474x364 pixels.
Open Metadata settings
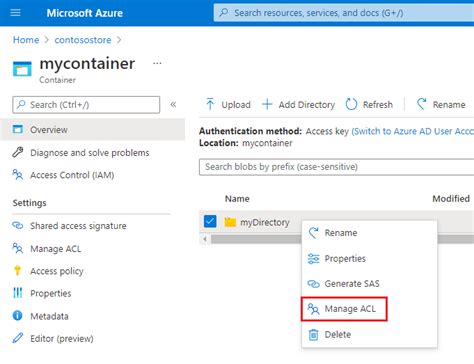[49, 316]
